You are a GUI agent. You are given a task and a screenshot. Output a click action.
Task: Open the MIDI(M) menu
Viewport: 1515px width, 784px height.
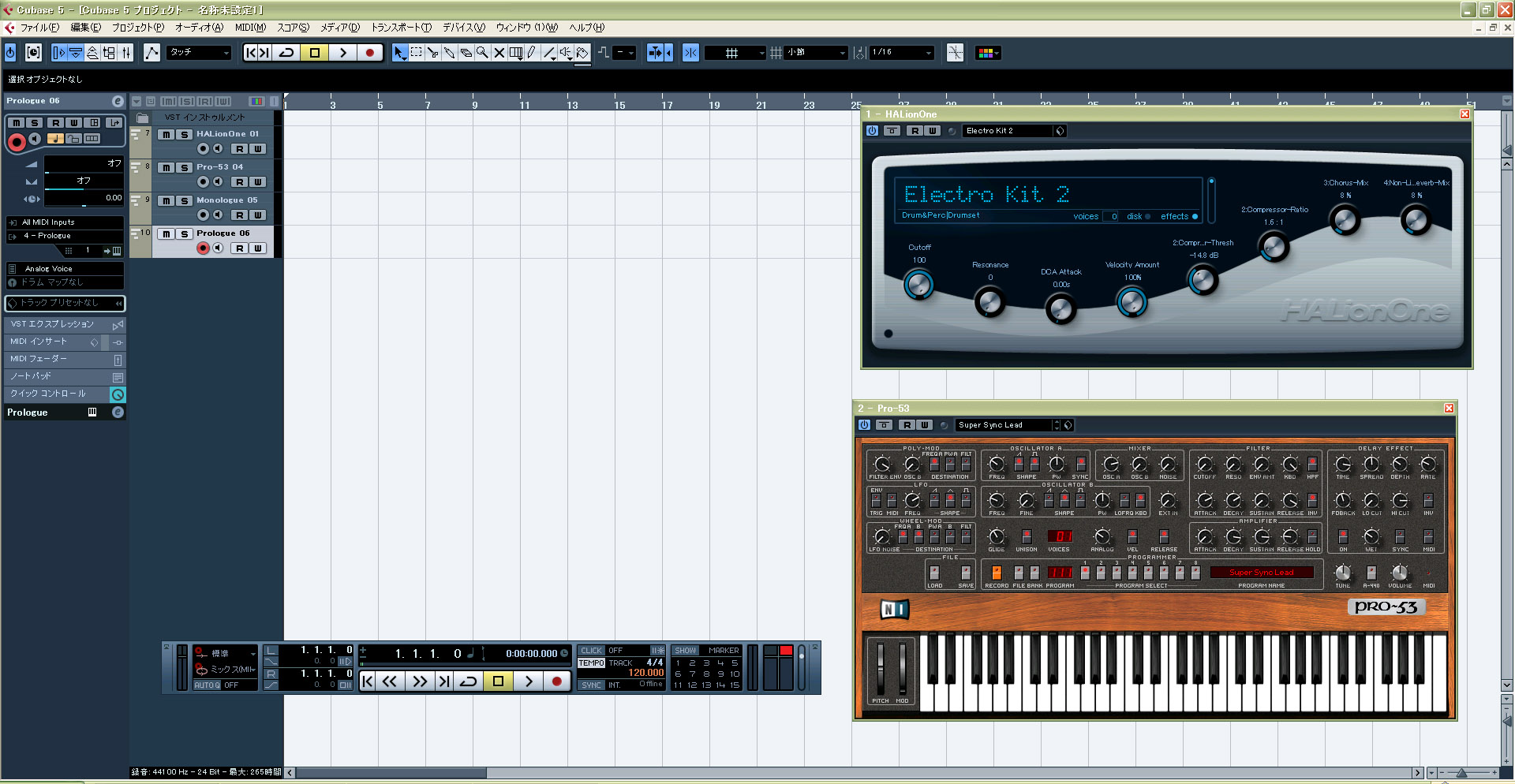tap(250, 28)
